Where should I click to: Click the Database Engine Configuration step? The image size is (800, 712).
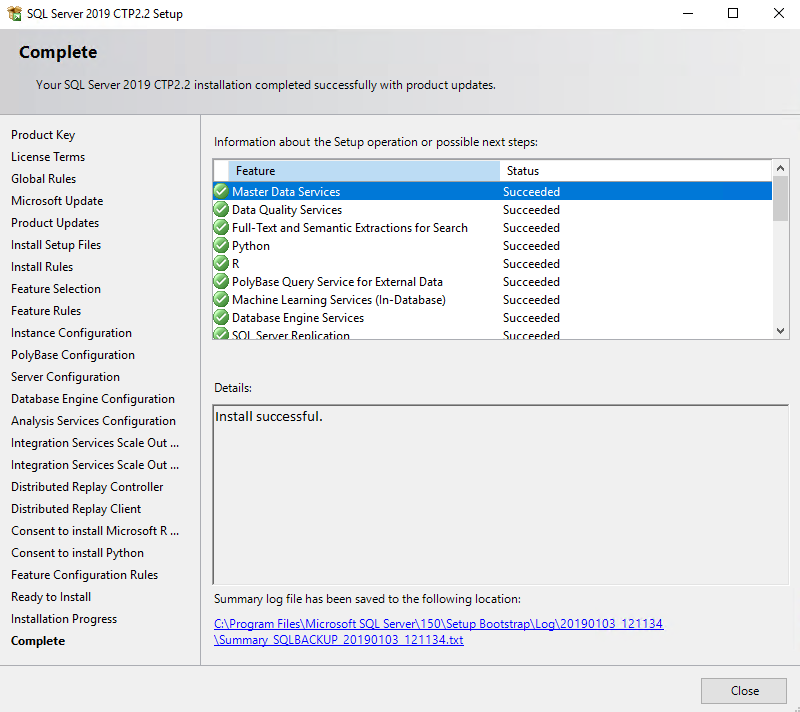point(93,399)
